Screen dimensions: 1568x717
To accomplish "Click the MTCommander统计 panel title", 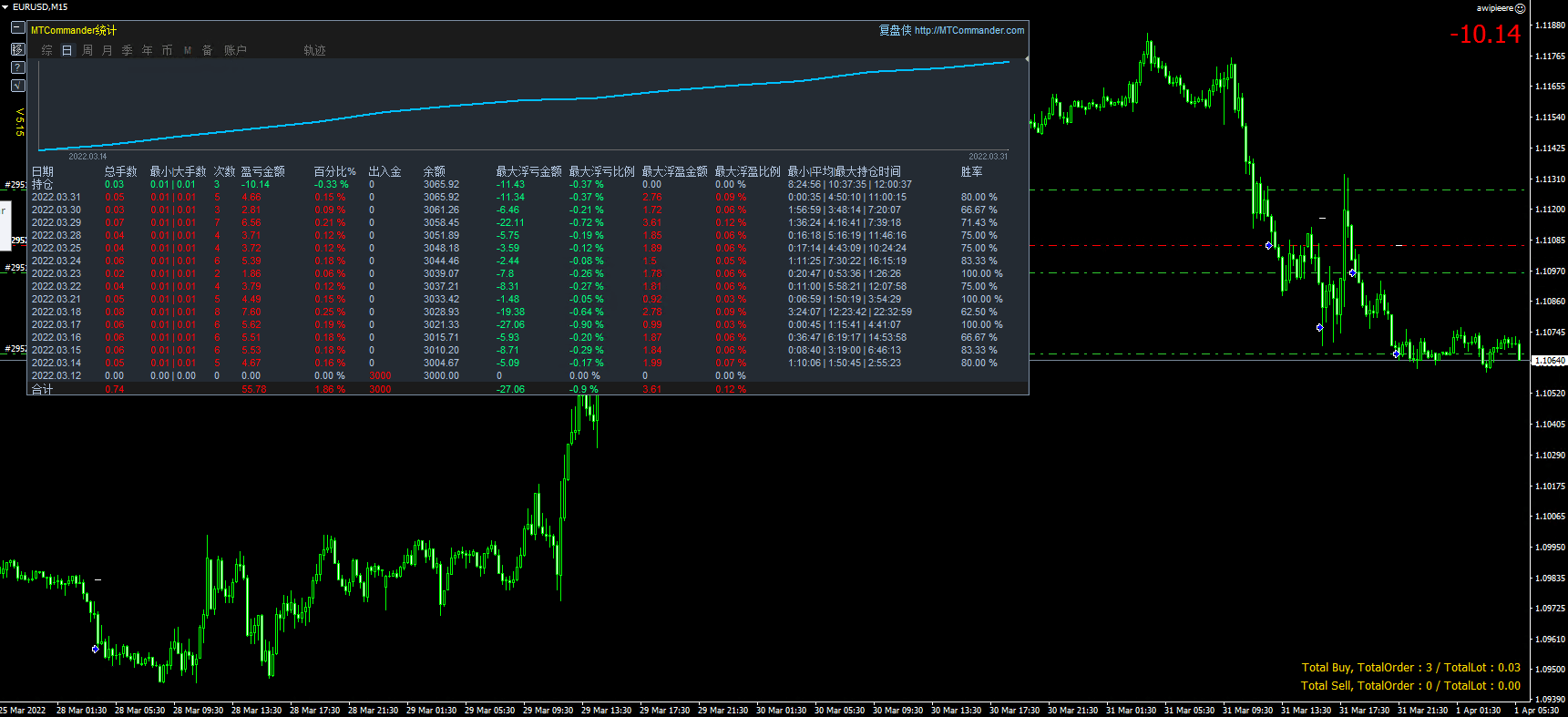I will point(74,30).
